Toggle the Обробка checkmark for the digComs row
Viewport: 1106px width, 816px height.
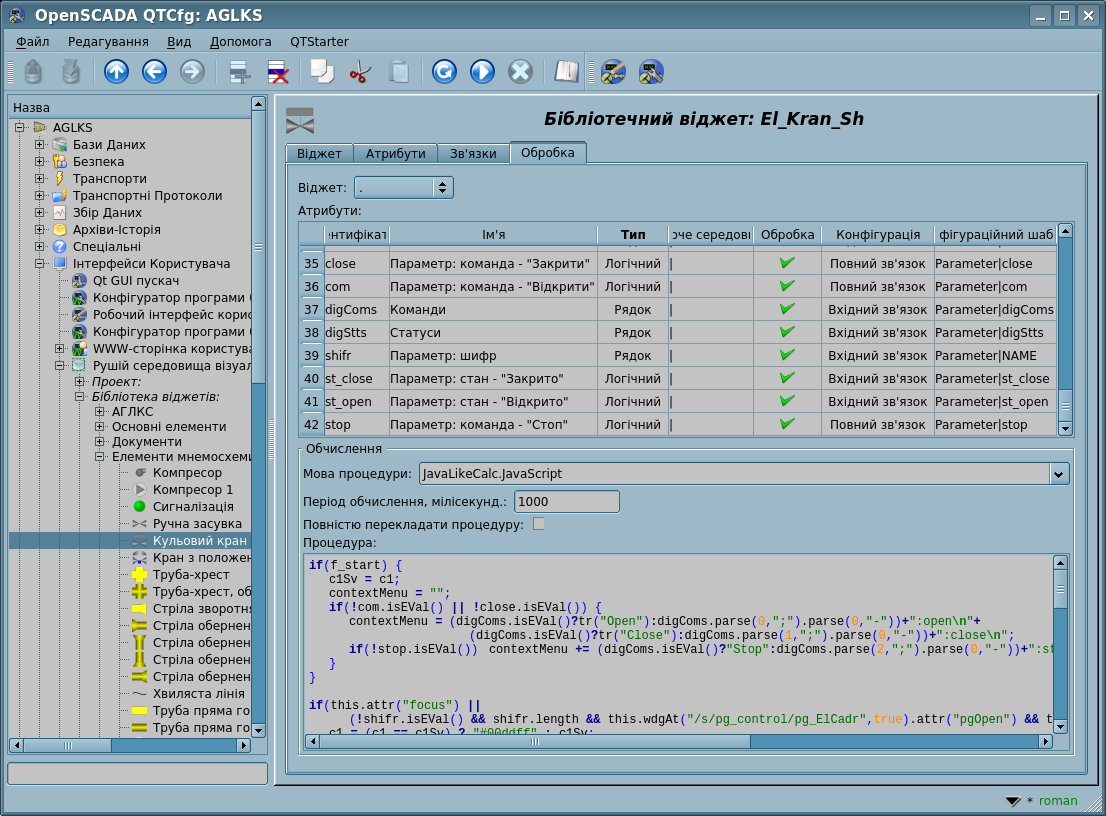(787, 309)
